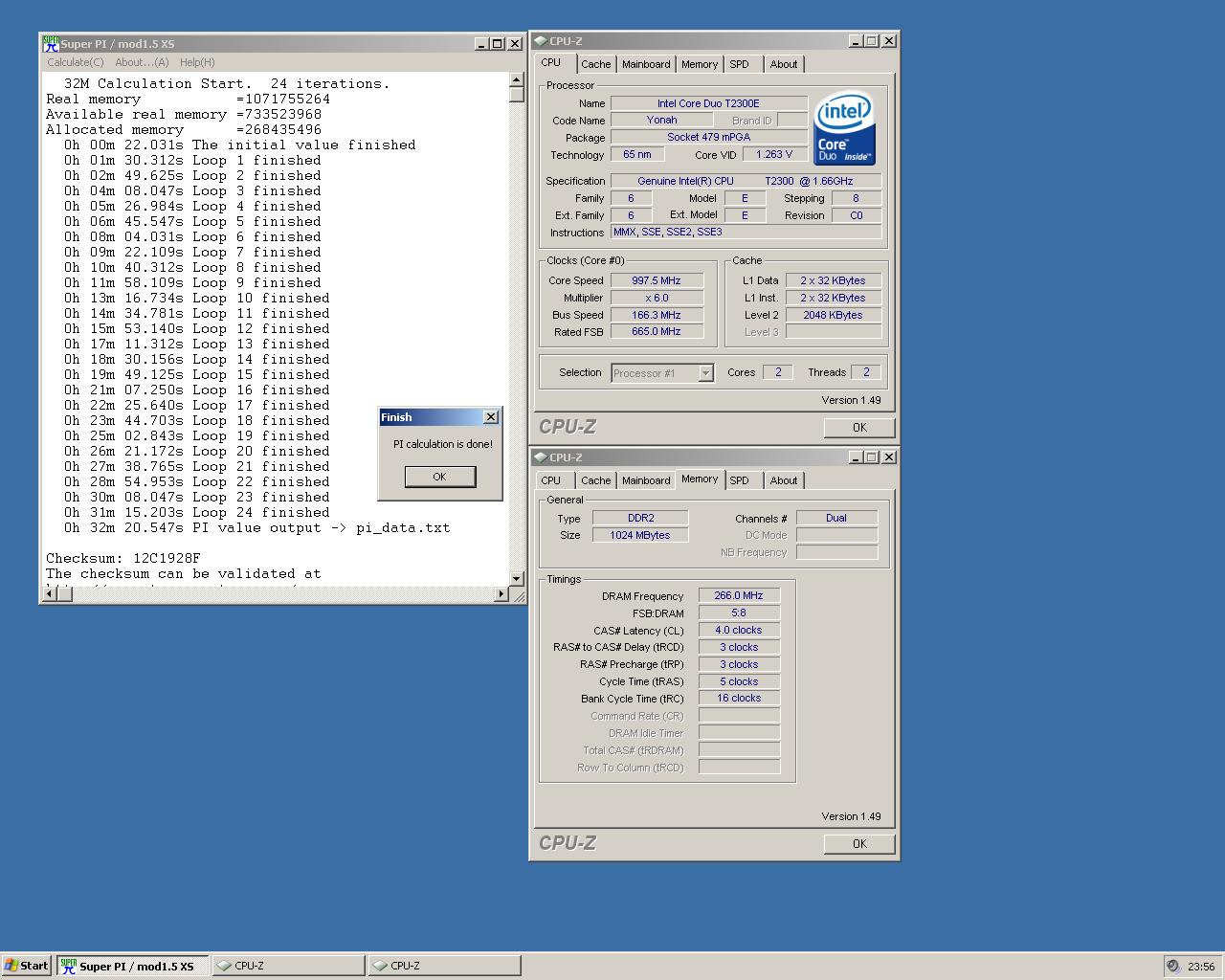Close the Finish dialog with its X

tap(491, 417)
